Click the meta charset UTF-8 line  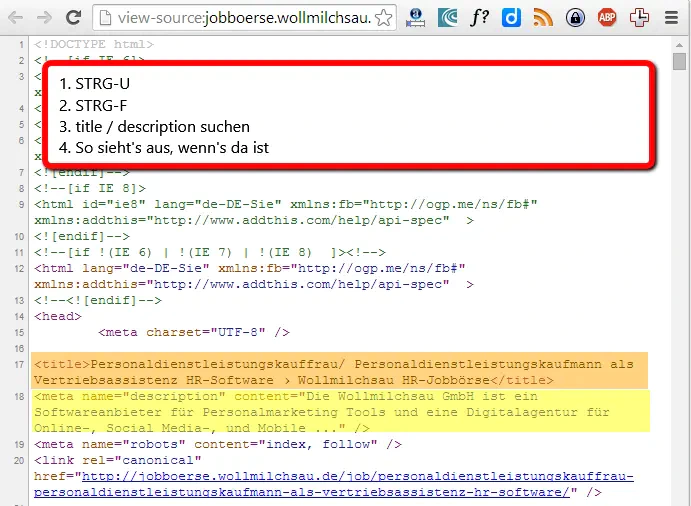(x=194, y=332)
